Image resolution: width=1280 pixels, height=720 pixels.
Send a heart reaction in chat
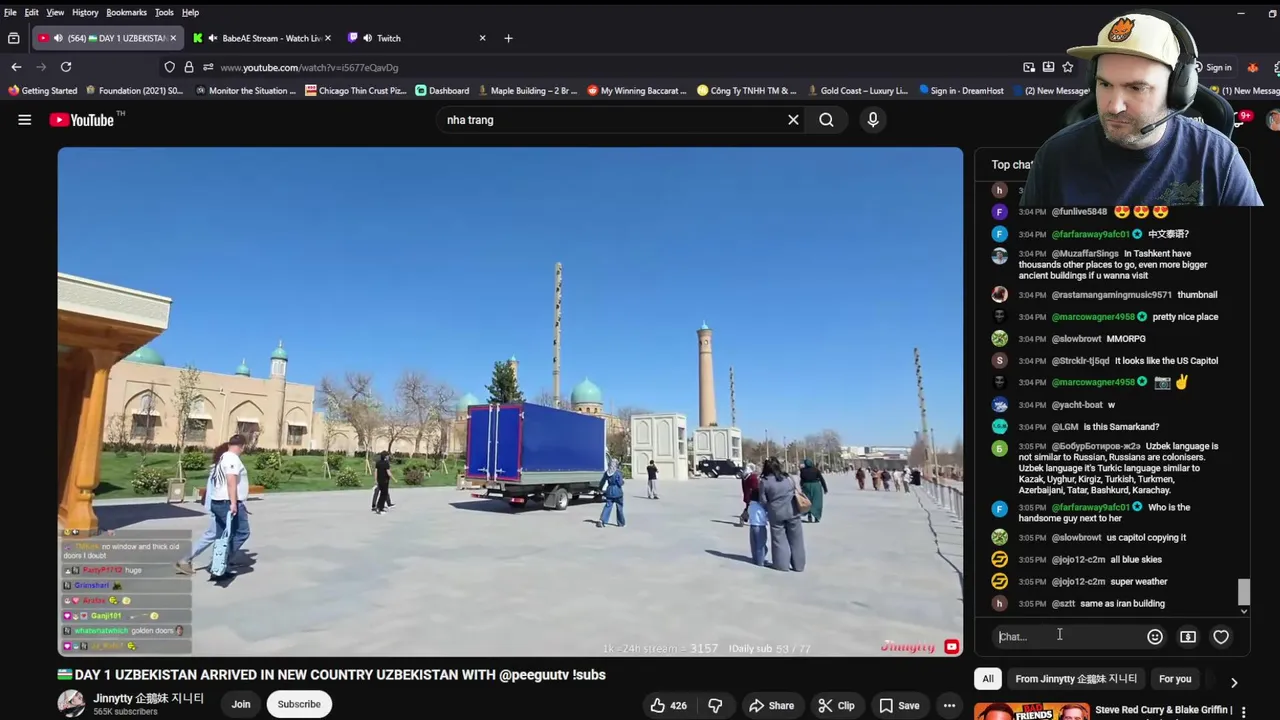click(x=1221, y=637)
